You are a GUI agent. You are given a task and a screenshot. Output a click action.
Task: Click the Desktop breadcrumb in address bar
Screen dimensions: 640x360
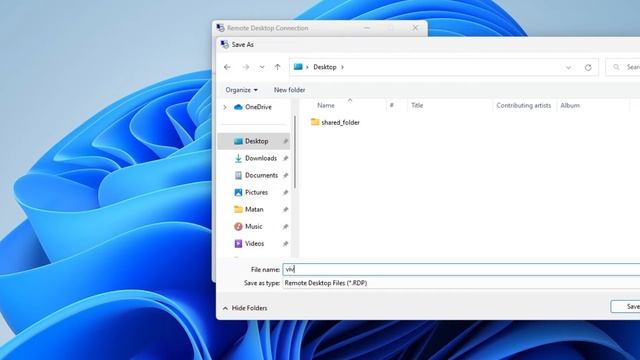coord(325,67)
